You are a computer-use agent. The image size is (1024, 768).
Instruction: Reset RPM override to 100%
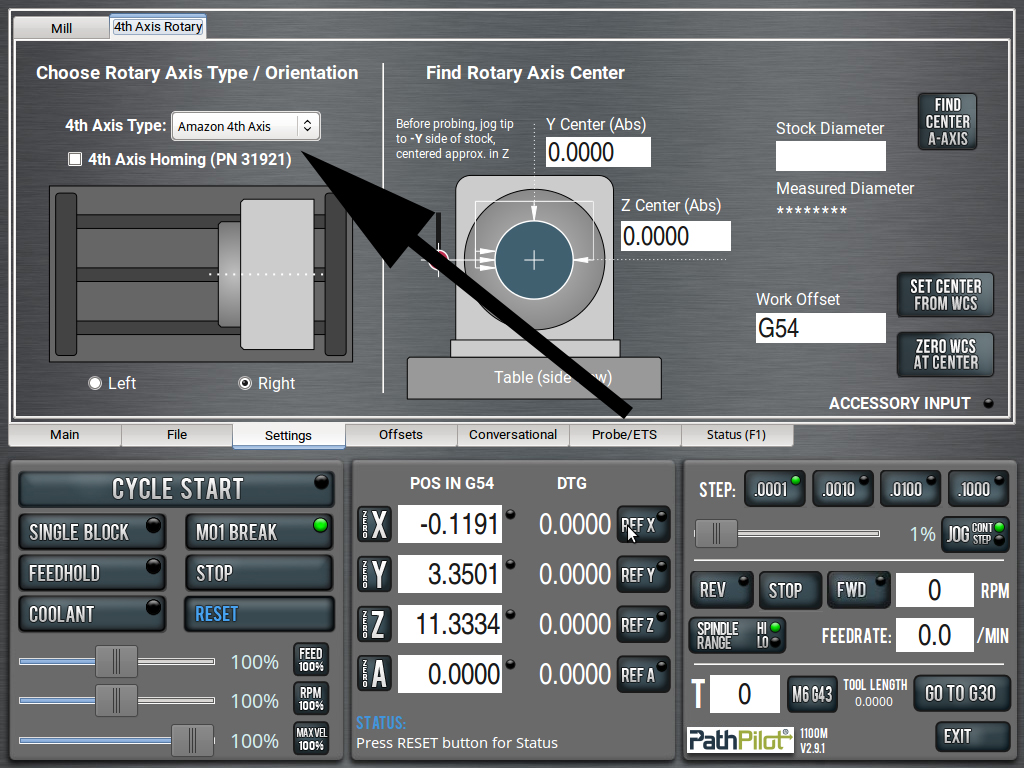click(310, 700)
